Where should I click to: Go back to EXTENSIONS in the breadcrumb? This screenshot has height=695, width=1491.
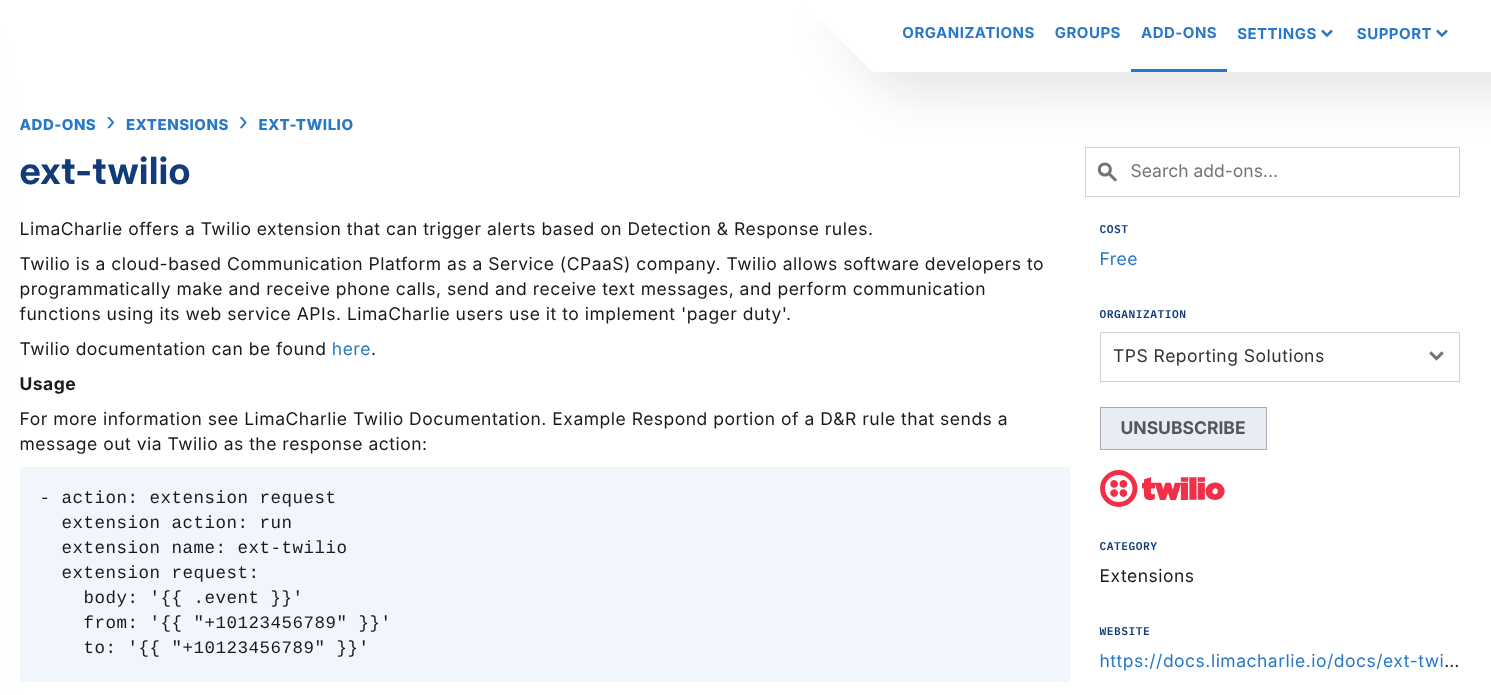coord(177,125)
